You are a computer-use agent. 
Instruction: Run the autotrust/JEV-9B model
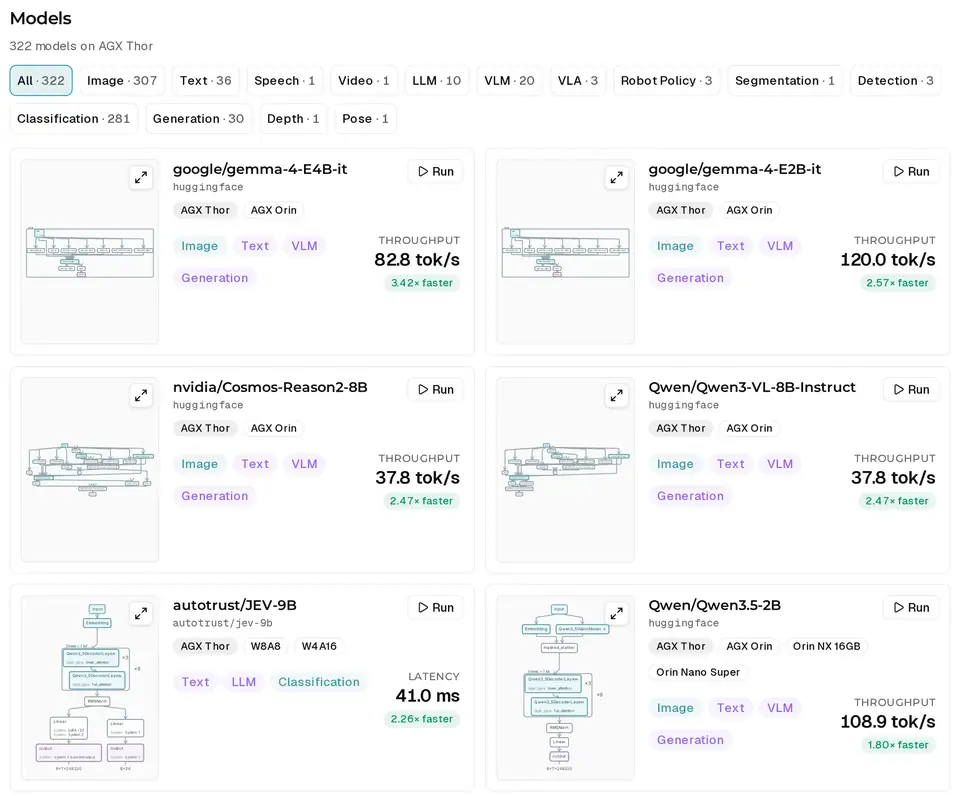coord(435,607)
